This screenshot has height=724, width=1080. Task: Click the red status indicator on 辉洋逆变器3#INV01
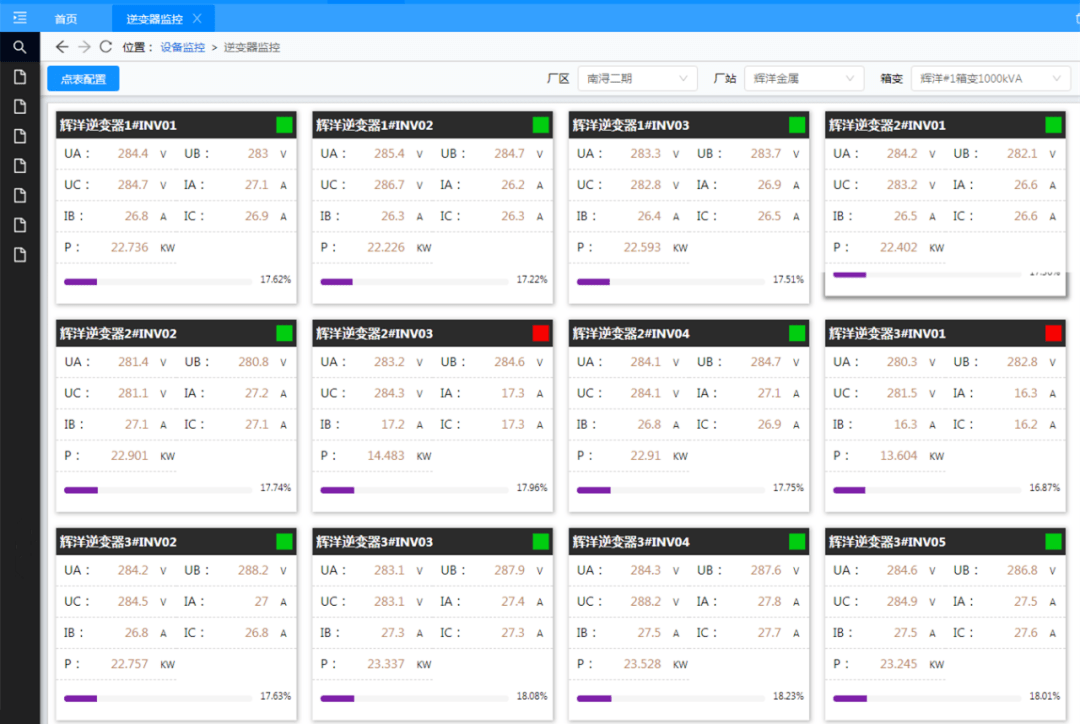pos(1053,333)
